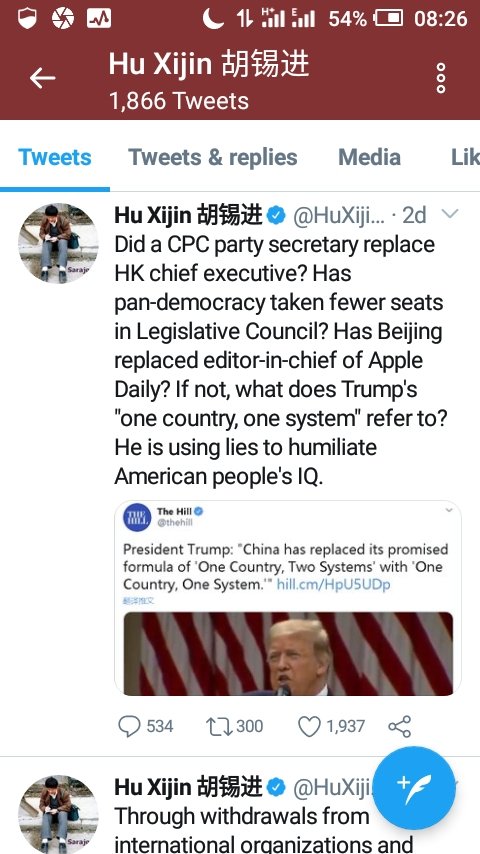Open the three-dot overflow menu

(x=441, y=78)
